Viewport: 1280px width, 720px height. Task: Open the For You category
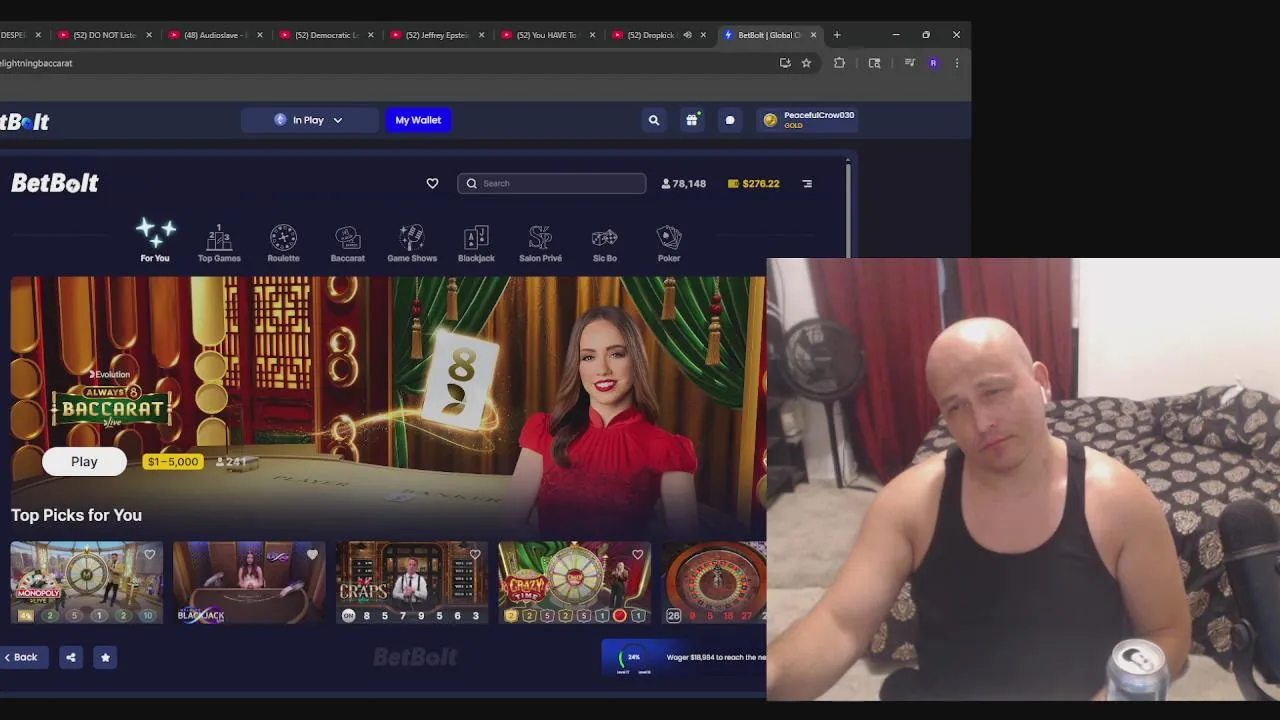click(155, 240)
